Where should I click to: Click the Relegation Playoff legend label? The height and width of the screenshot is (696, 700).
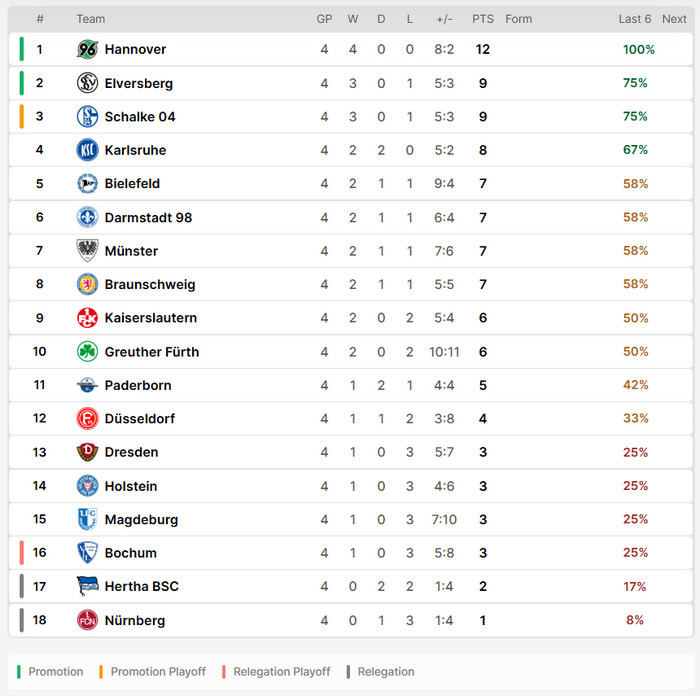(282, 671)
